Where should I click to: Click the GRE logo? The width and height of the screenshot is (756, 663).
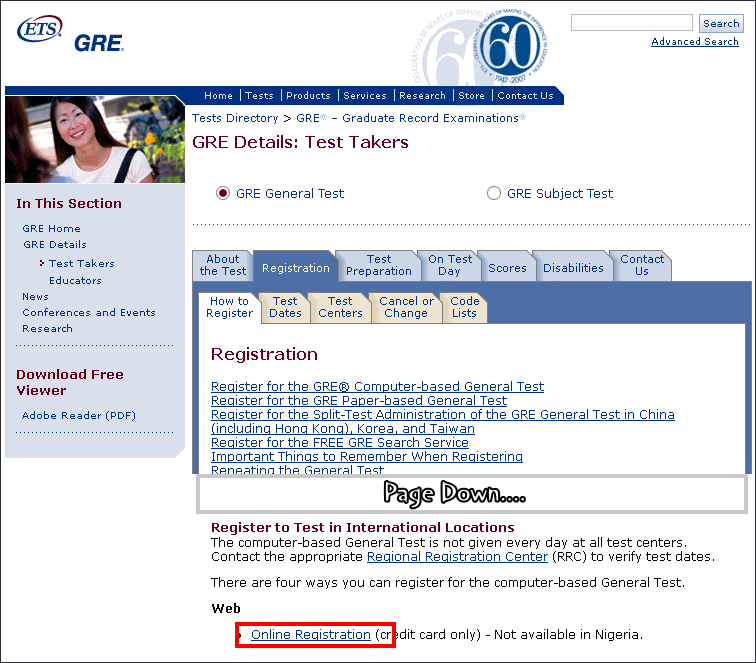pyautogui.click(x=99, y=43)
